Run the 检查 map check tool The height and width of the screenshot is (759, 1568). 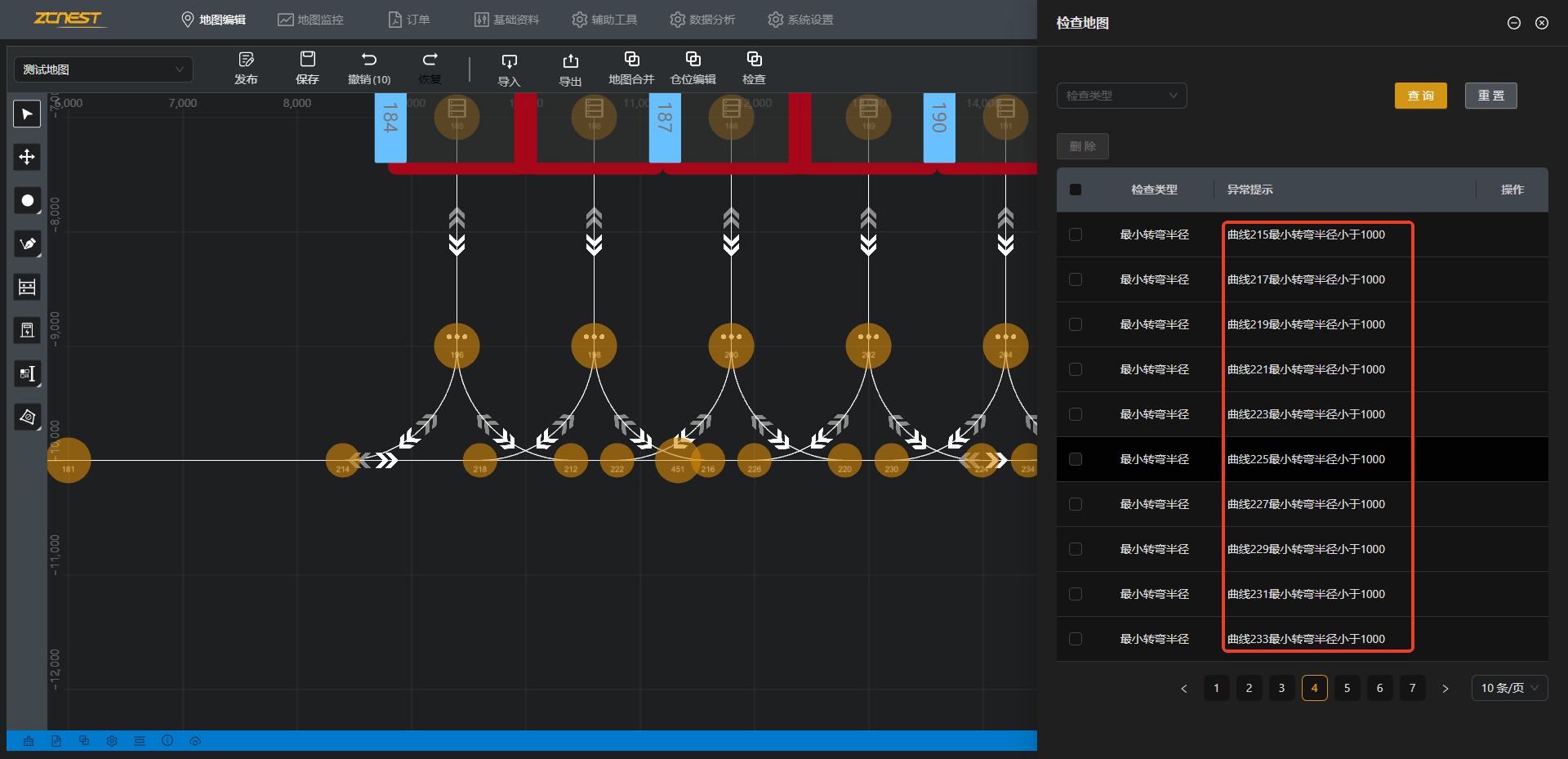pos(754,68)
